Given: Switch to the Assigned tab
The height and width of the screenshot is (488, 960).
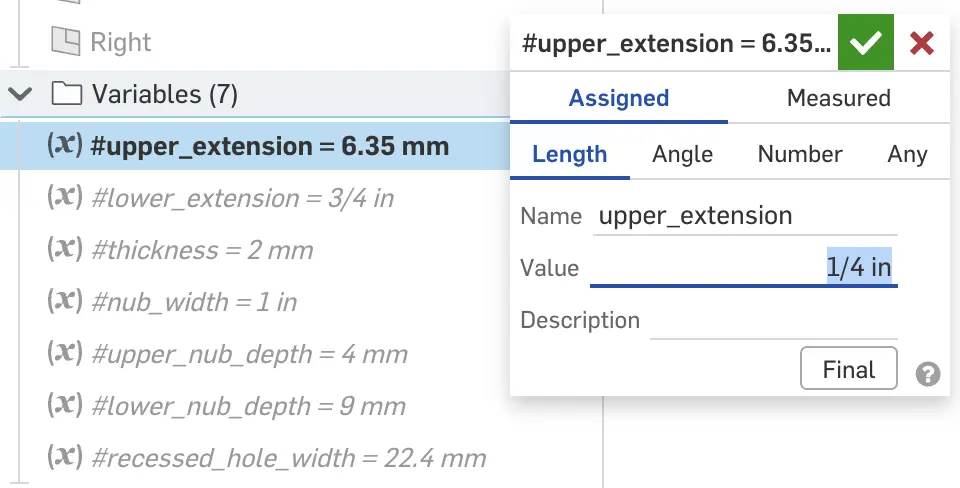Looking at the screenshot, I should 619,98.
